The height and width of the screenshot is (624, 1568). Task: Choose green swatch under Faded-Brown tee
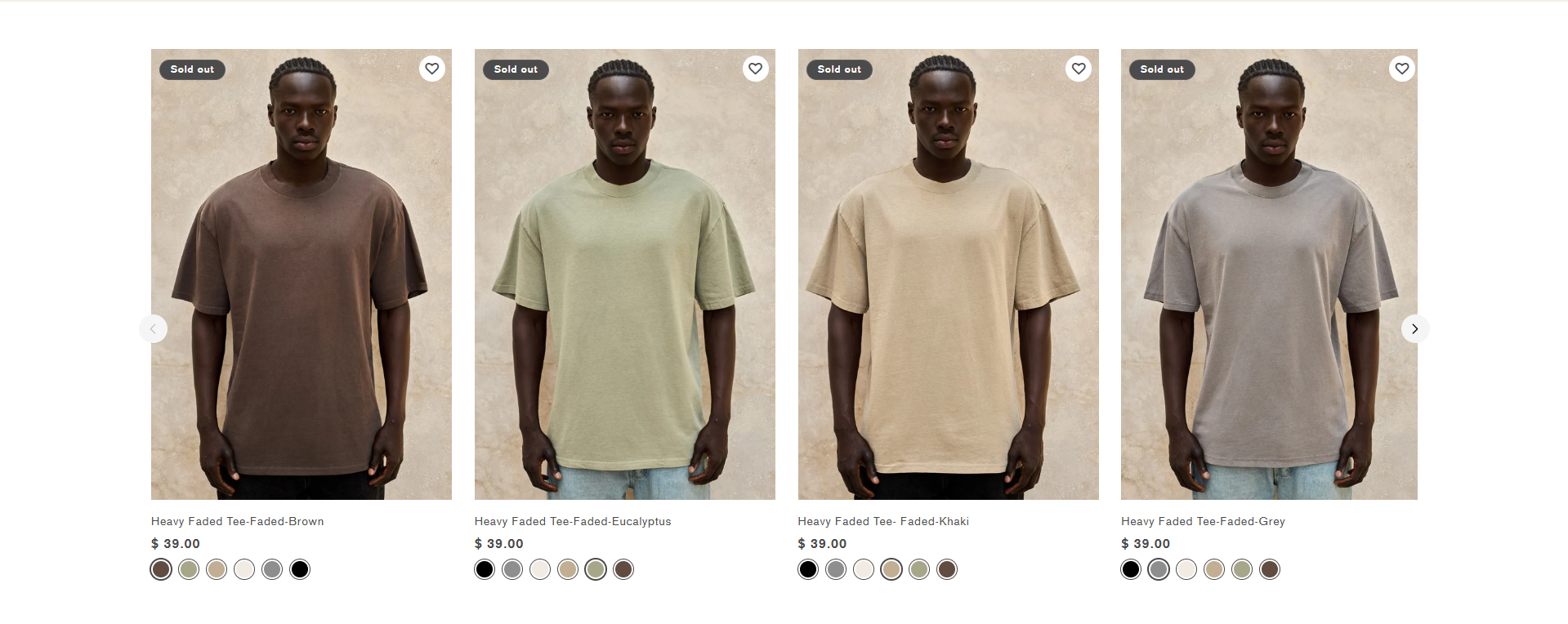pos(189,569)
